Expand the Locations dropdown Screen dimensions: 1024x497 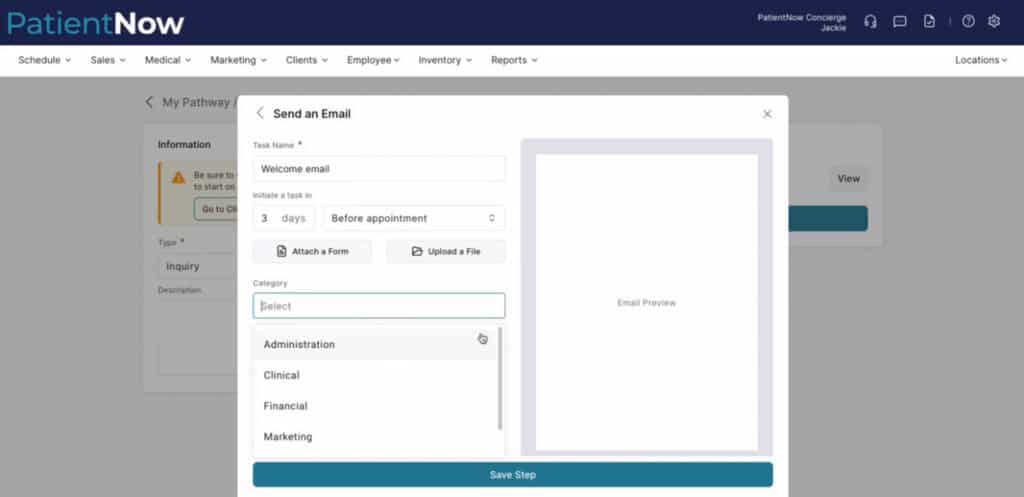click(x=981, y=60)
